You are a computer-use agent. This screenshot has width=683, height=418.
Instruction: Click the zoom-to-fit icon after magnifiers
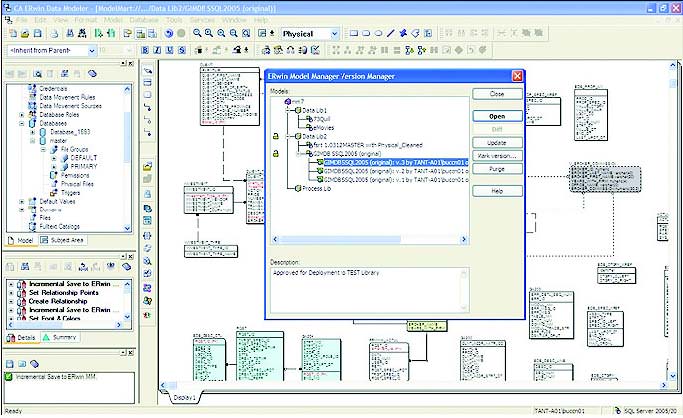(x=246, y=33)
